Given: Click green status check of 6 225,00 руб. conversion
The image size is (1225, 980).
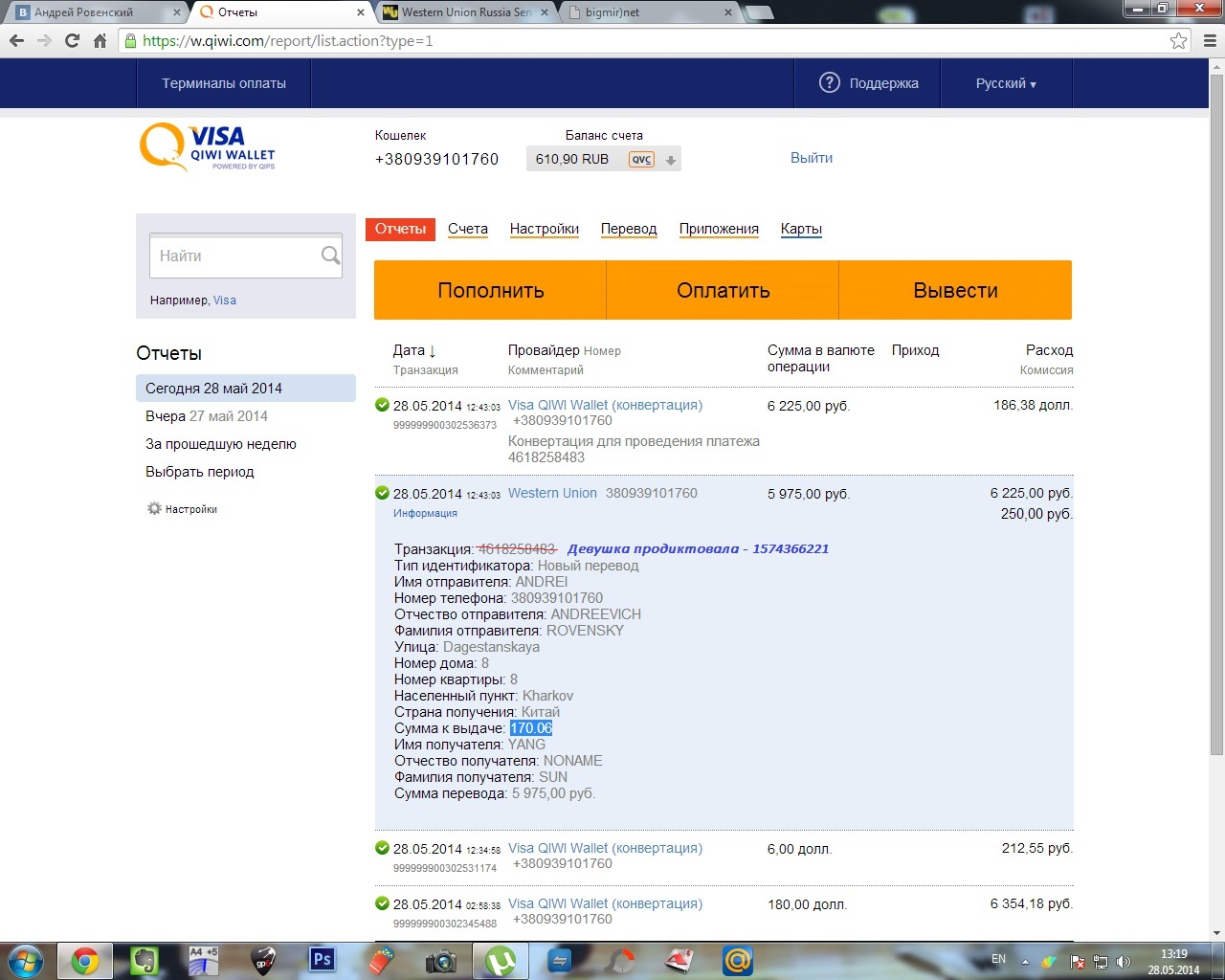Looking at the screenshot, I should click(x=382, y=405).
